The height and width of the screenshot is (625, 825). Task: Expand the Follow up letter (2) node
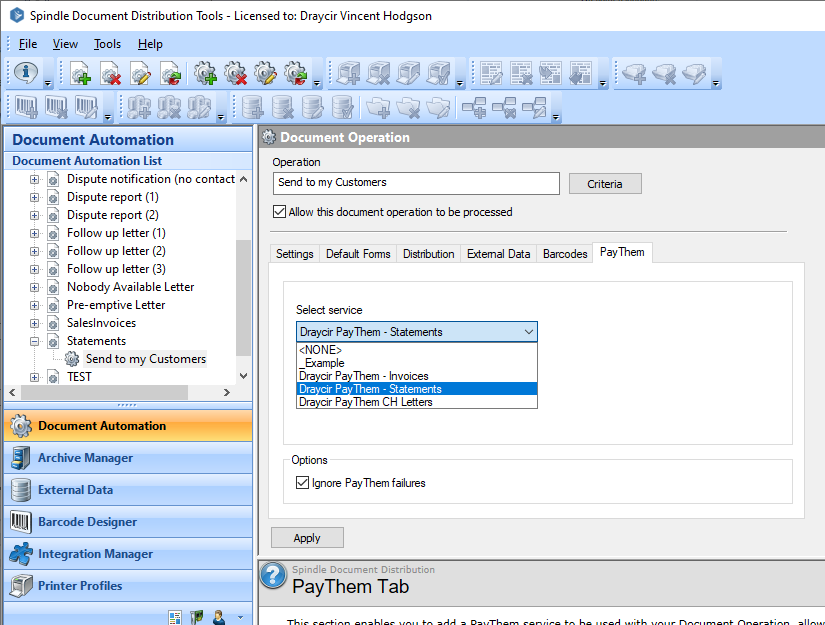pos(34,251)
